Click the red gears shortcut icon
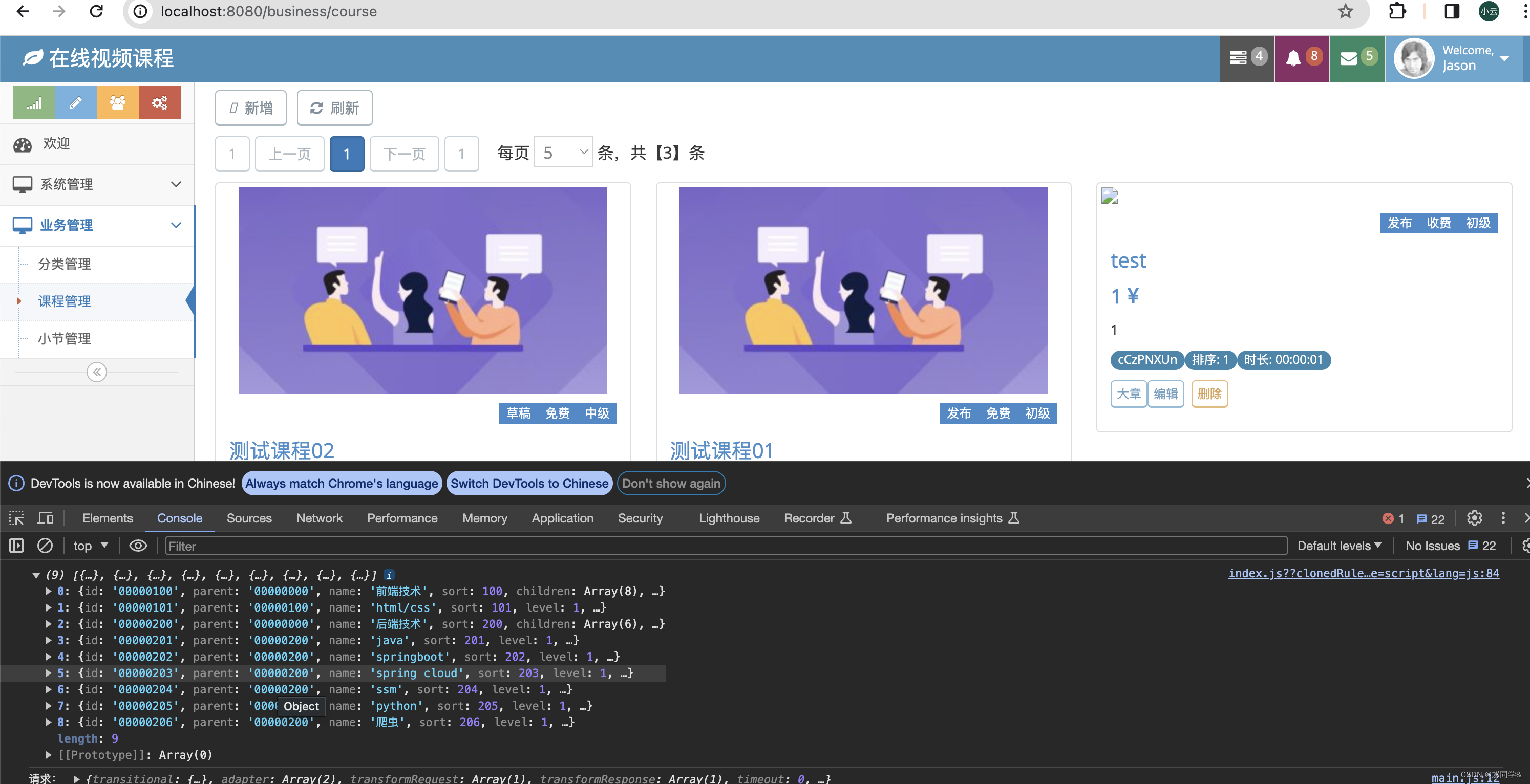 (x=159, y=103)
